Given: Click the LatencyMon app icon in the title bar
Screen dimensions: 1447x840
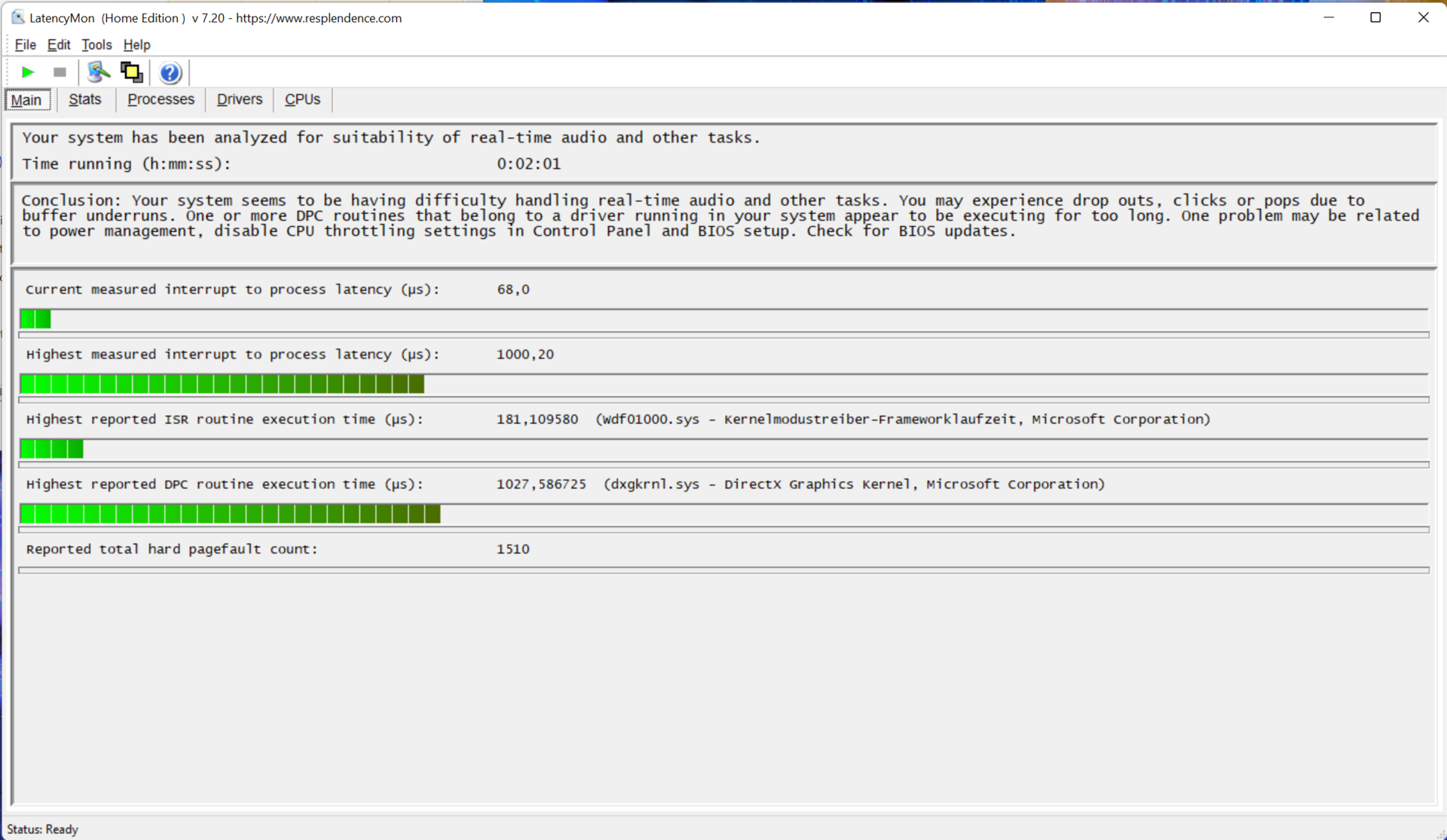Looking at the screenshot, I should point(17,17).
